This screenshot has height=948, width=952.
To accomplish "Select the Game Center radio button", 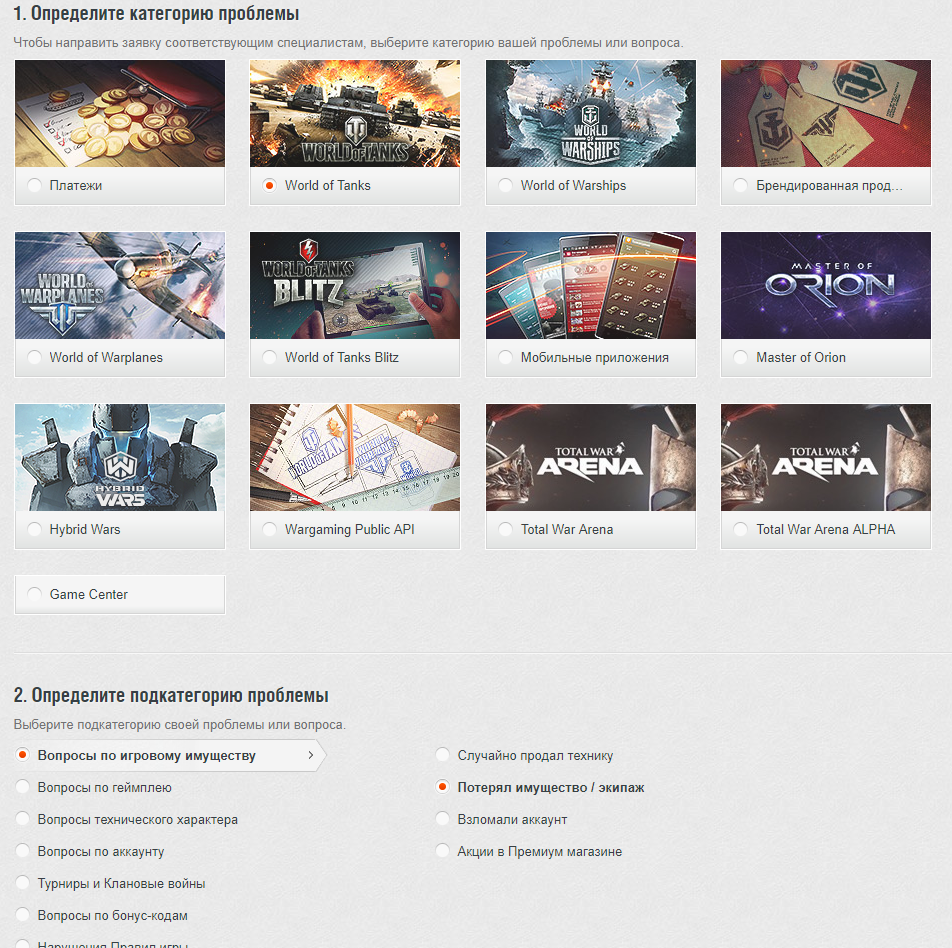I will (x=34, y=594).
